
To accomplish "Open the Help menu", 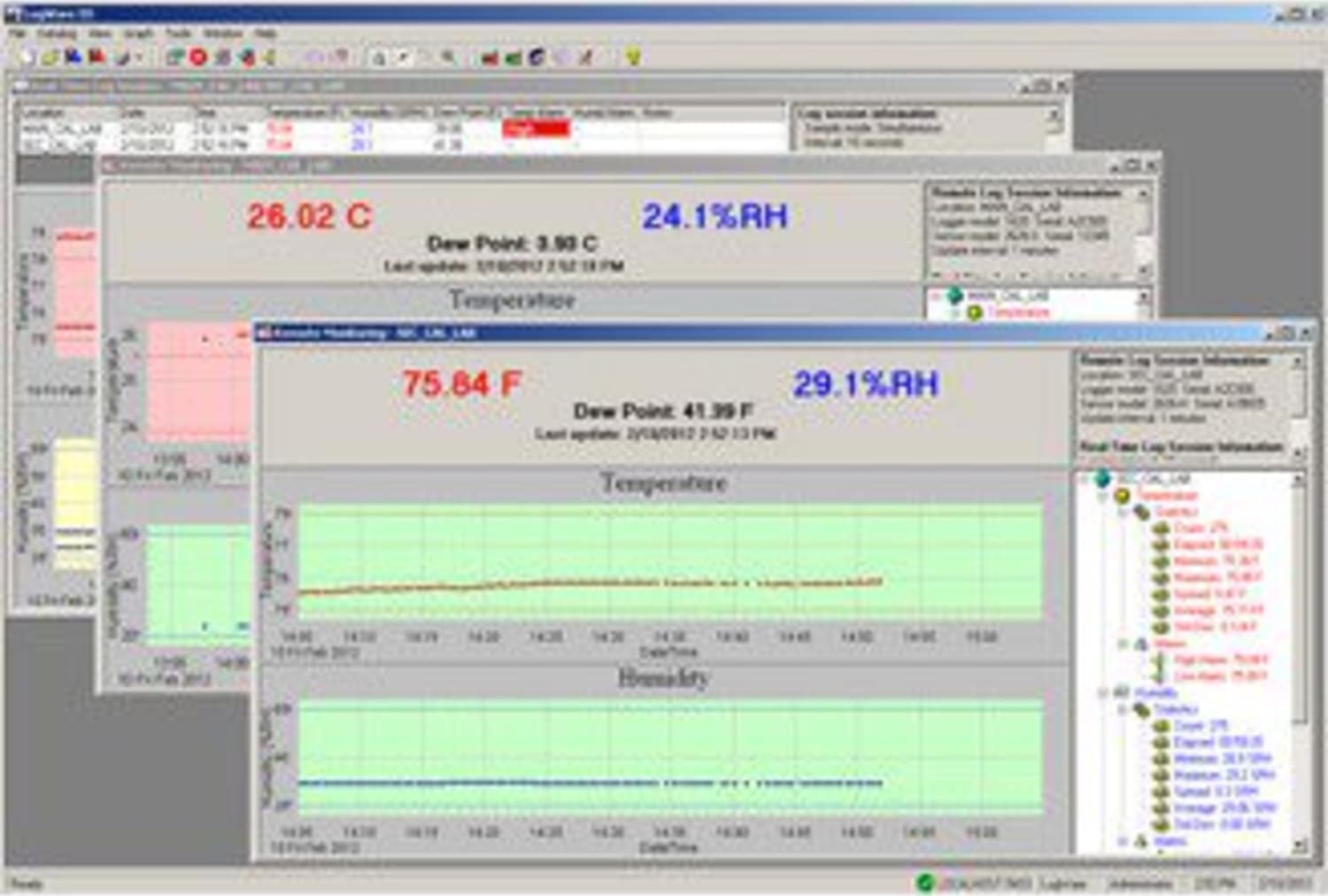I will pyautogui.click(x=266, y=34).
